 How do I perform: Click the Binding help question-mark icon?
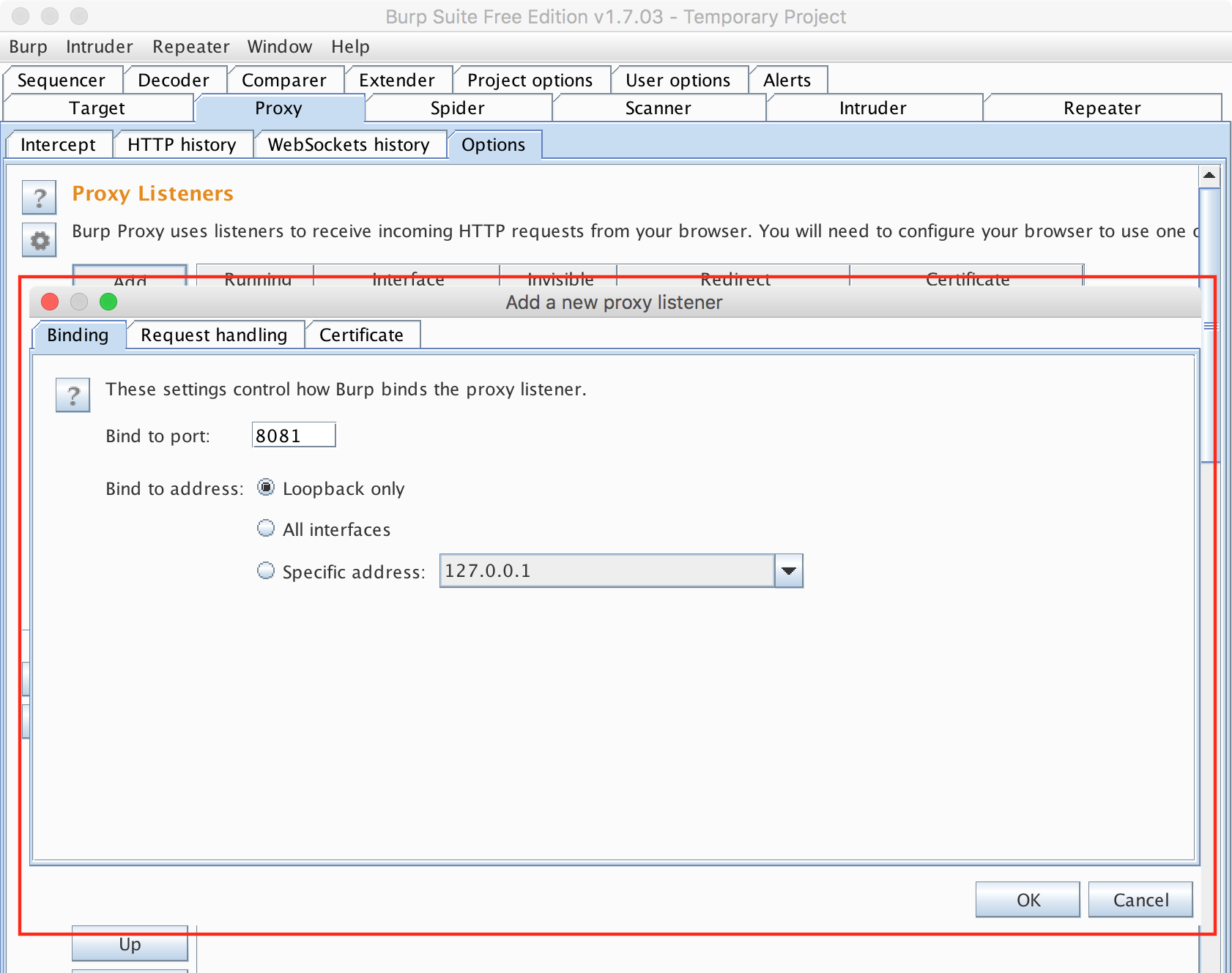click(73, 395)
